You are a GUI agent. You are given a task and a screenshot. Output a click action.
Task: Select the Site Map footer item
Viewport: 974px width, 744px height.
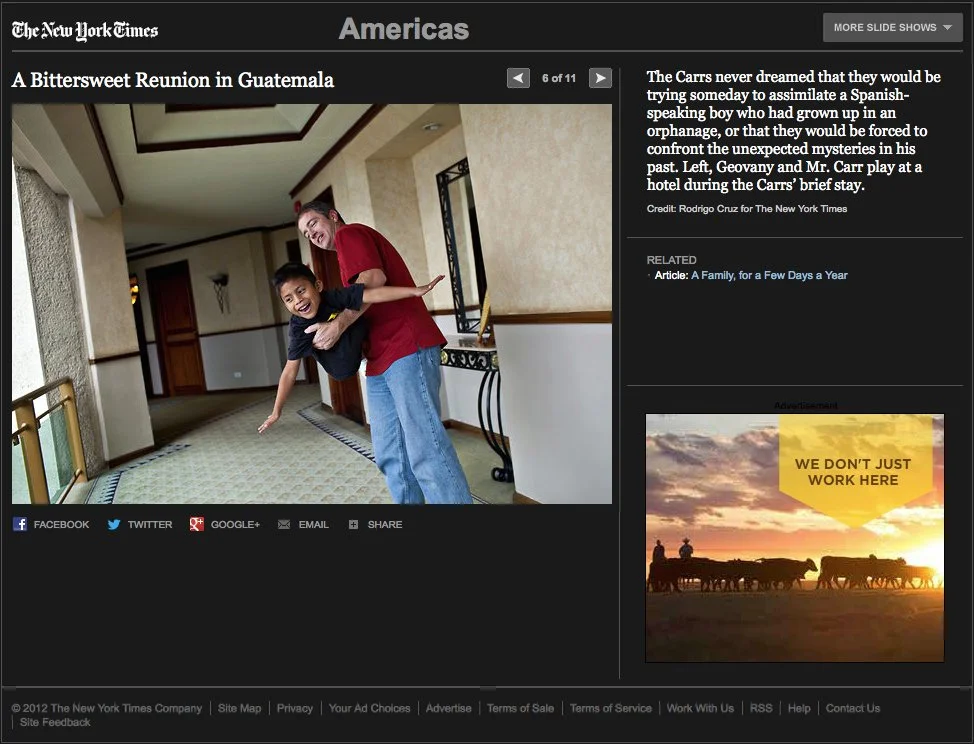[x=239, y=708]
